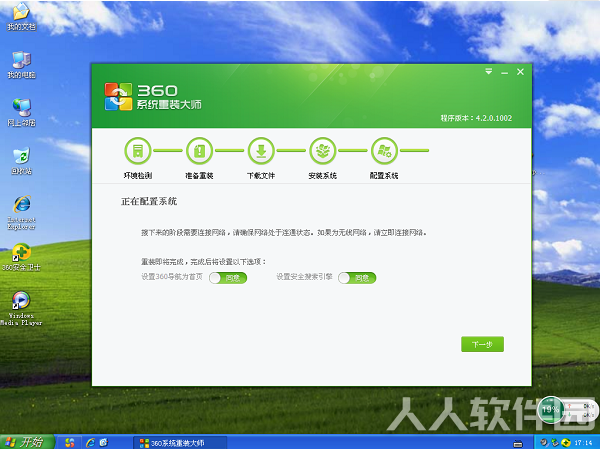600x449 pixels.
Task: Click the 360安全卫士 tray icon
Action: pyautogui.click(x=566, y=443)
